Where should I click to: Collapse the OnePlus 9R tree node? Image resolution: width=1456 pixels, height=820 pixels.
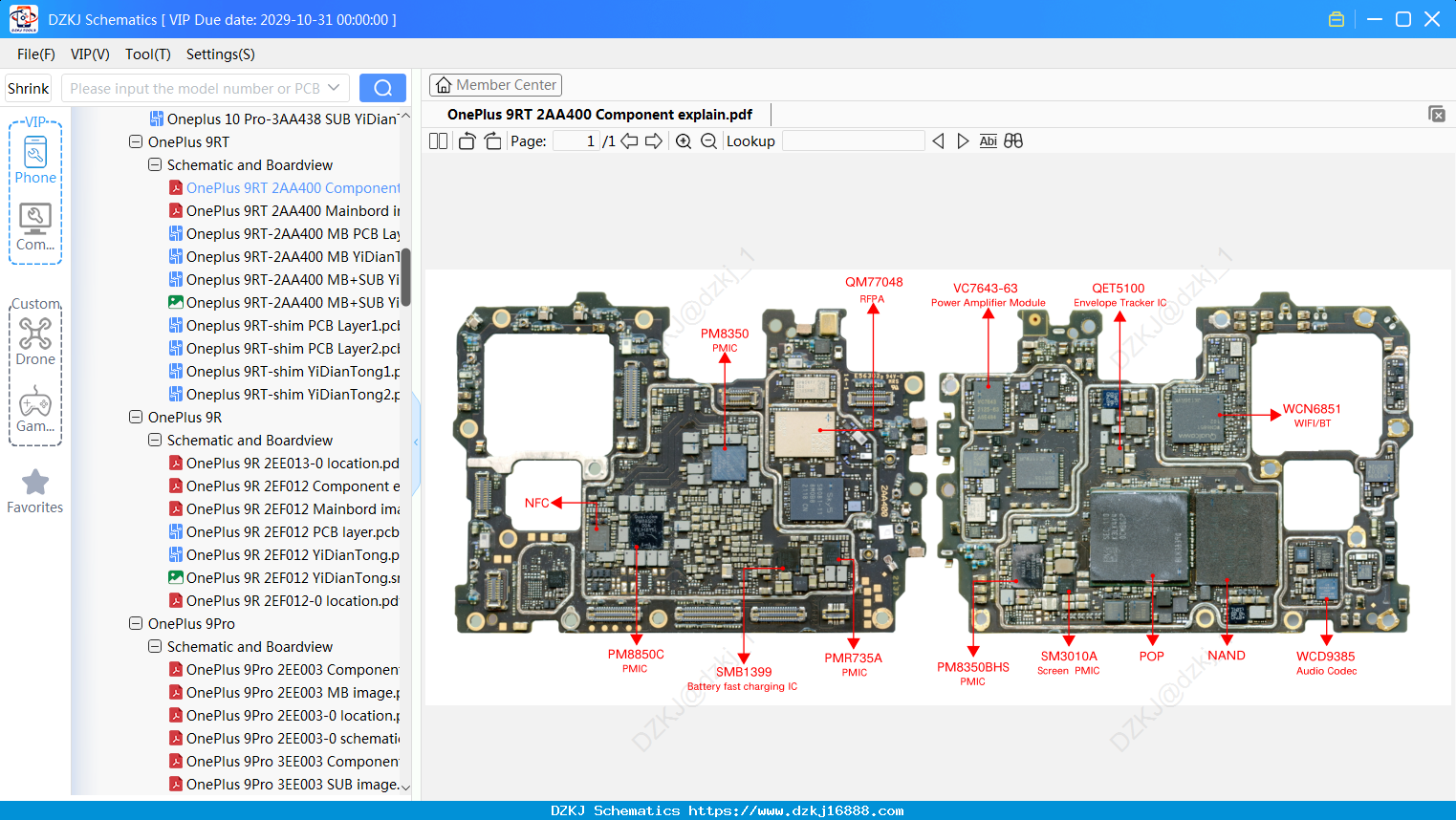click(x=136, y=417)
